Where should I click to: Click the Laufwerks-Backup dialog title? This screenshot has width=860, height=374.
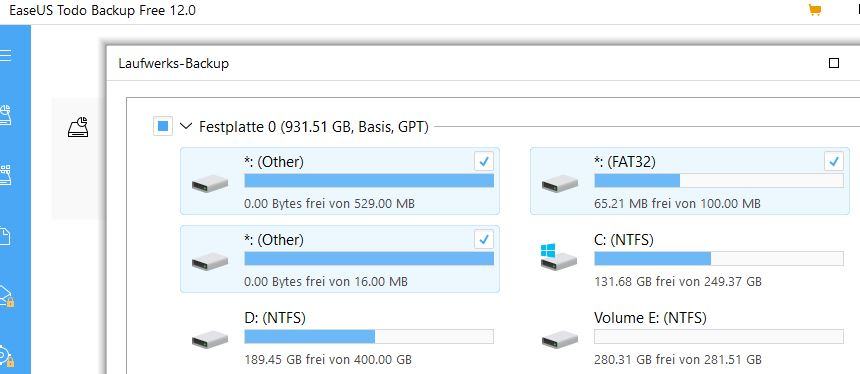pos(173,64)
